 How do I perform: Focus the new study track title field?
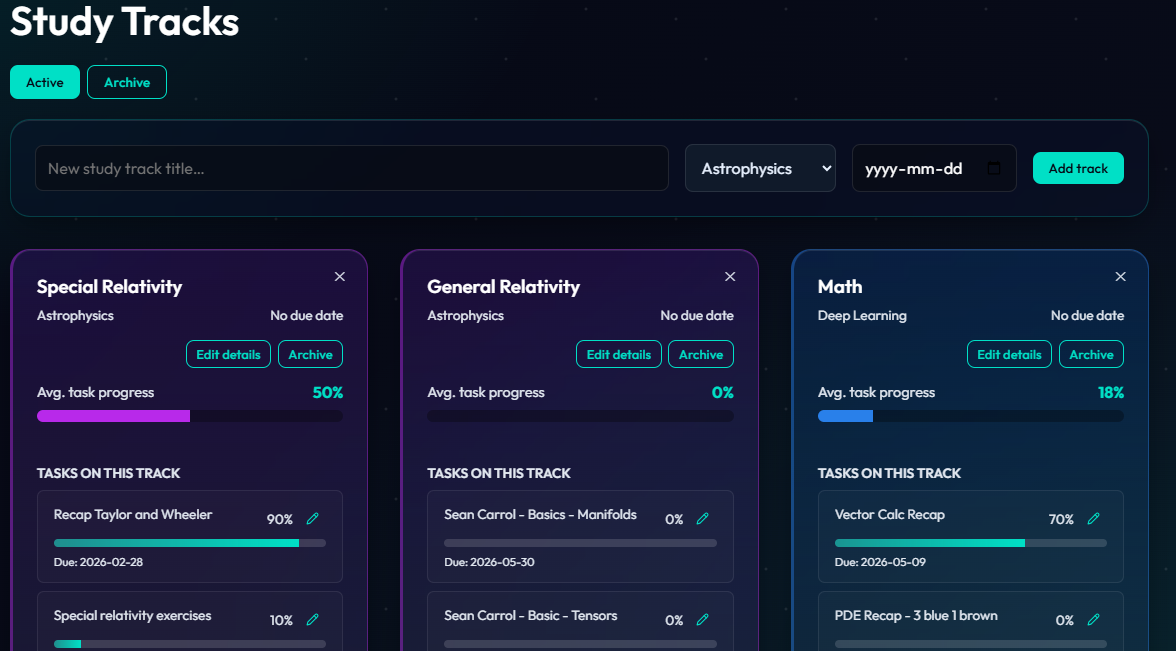click(352, 168)
